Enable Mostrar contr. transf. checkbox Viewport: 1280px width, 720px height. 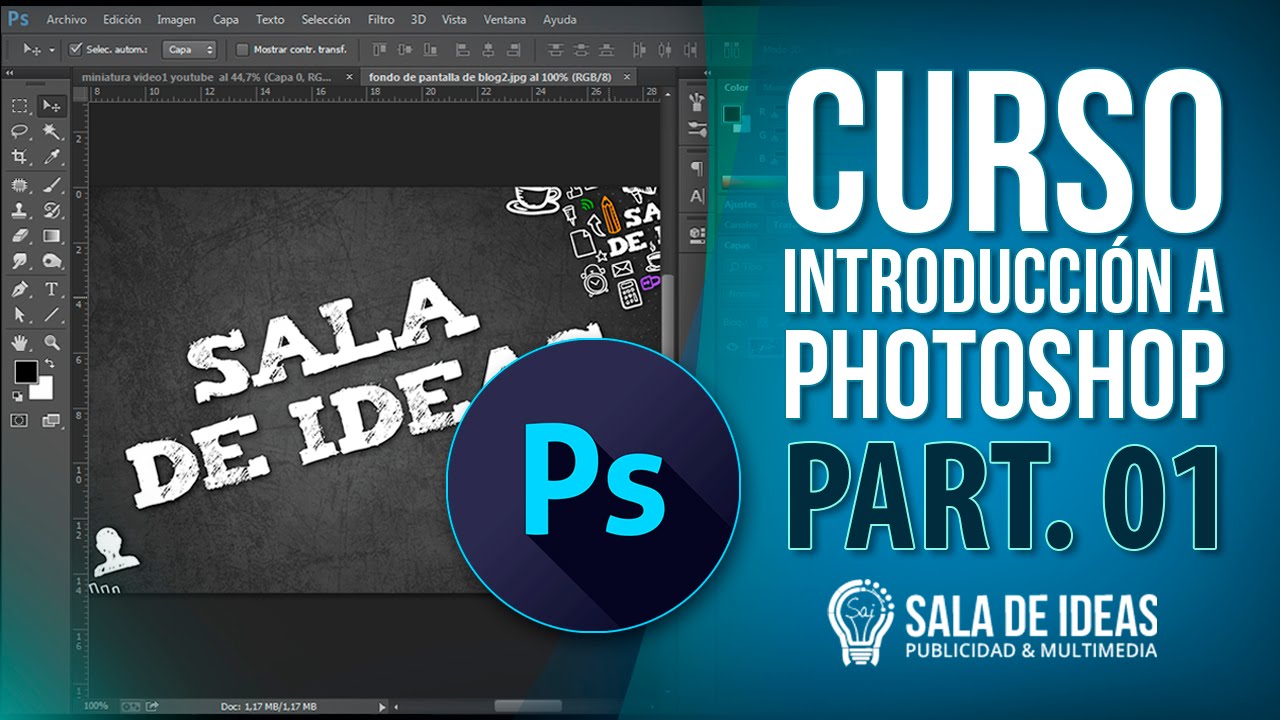(x=241, y=49)
